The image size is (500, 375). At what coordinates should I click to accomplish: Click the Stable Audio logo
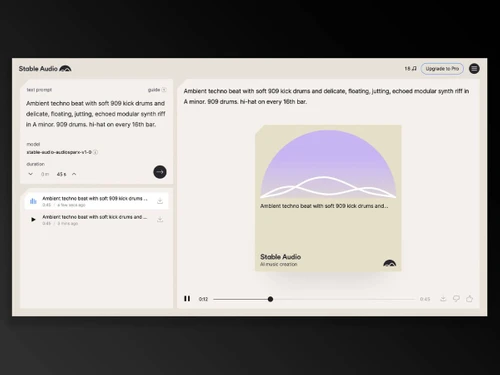coord(45,69)
